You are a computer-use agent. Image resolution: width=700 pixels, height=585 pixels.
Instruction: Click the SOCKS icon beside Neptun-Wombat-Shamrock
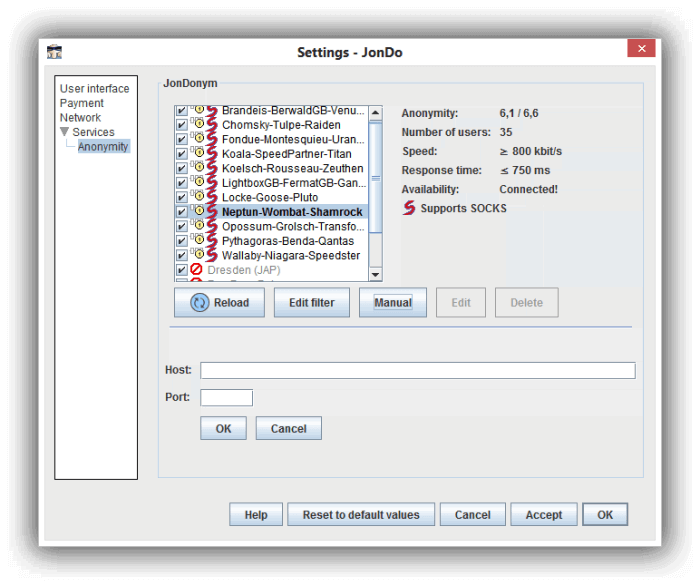click(x=212, y=212)
